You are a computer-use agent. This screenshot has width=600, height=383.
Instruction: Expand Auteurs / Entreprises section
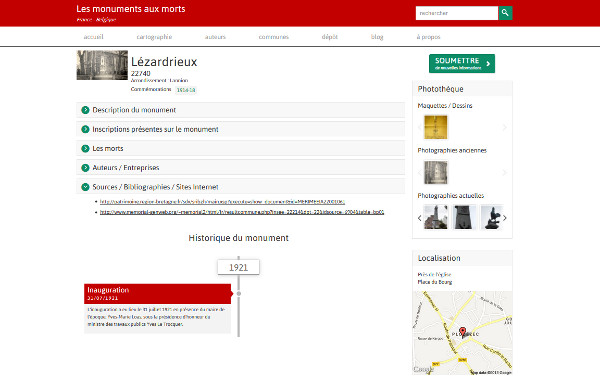240,168
